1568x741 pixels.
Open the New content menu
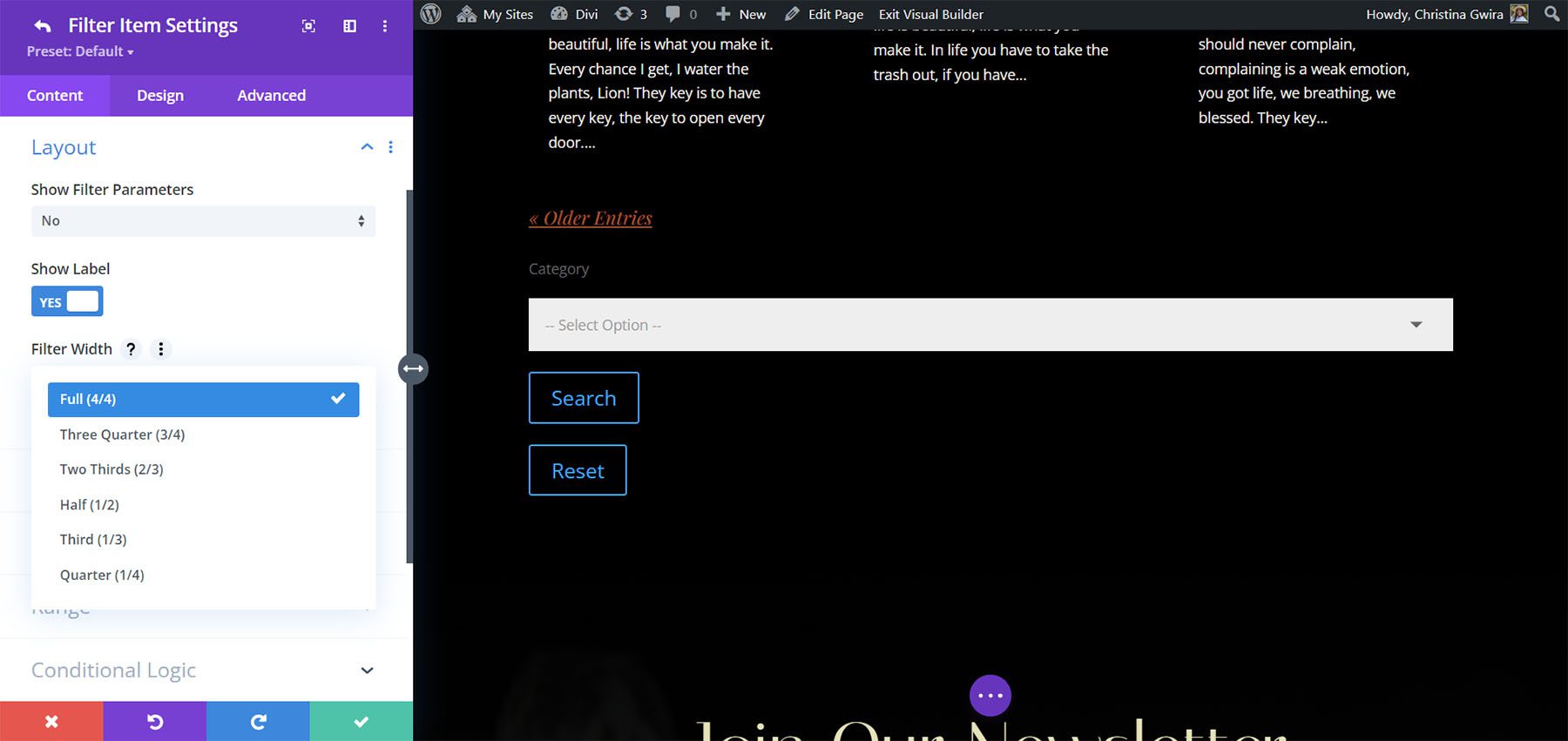(740, 14)
